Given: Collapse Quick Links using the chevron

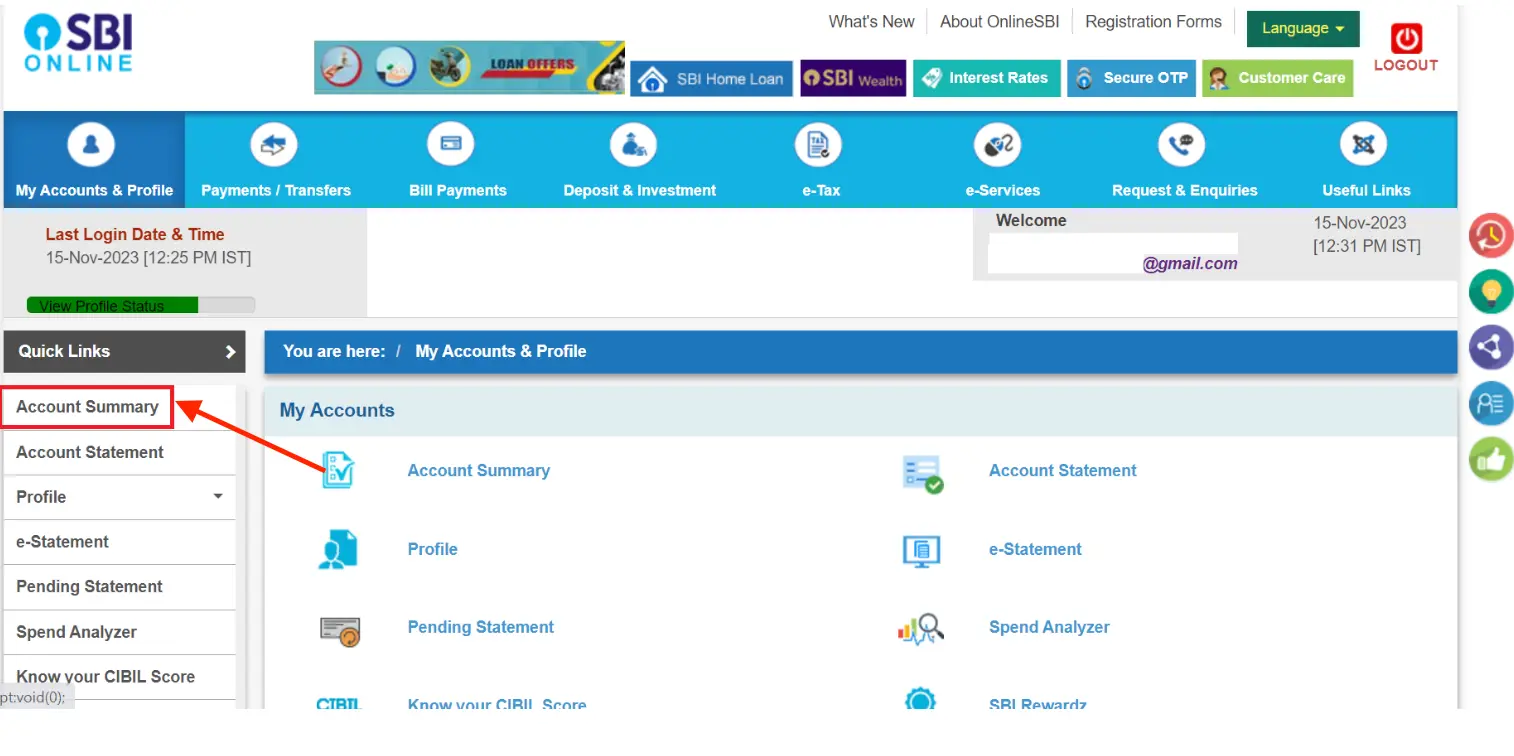Looking at the screenshot, I should 230,352.
